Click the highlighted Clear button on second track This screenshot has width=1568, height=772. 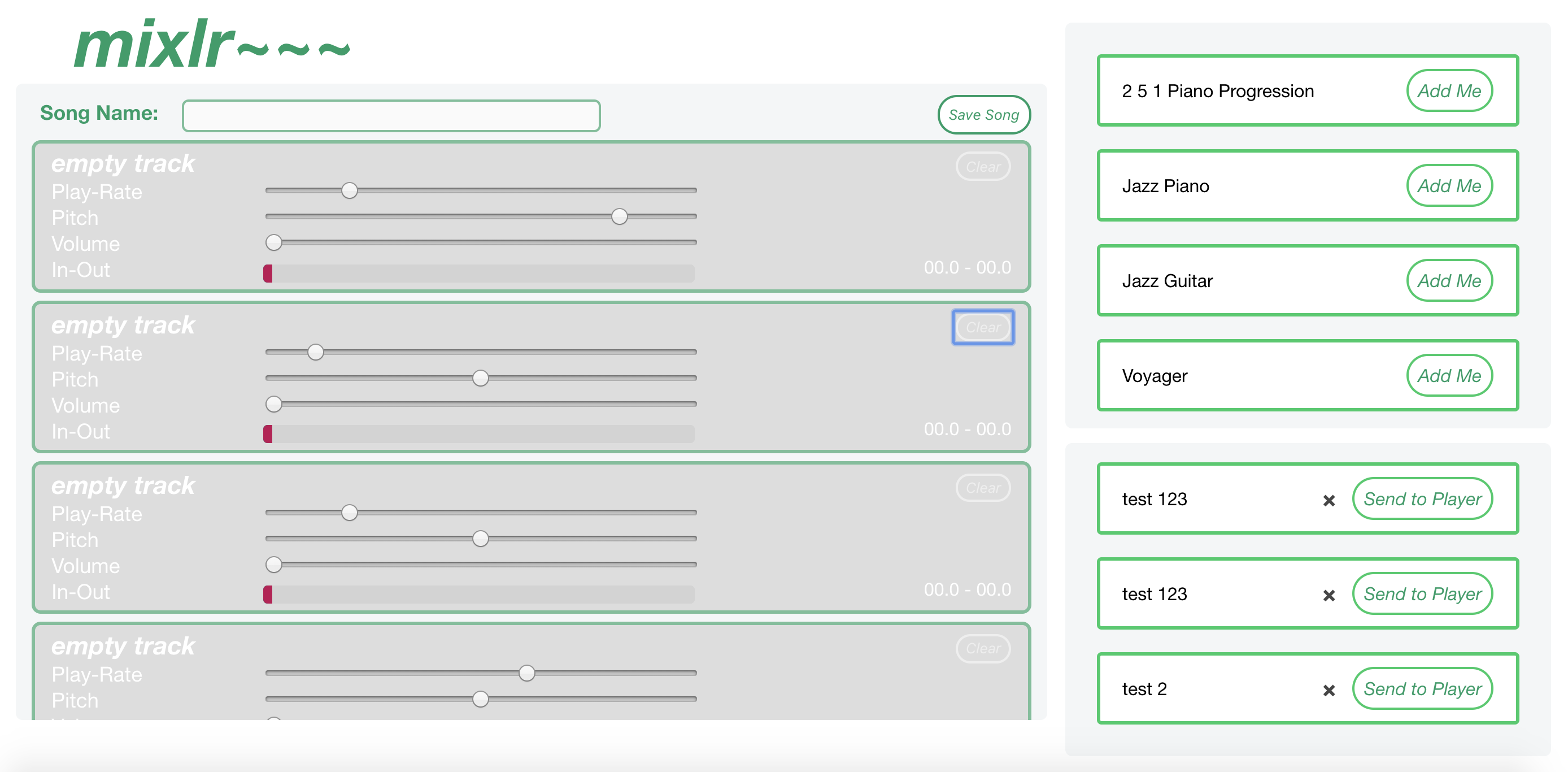[x=982, y=328]
